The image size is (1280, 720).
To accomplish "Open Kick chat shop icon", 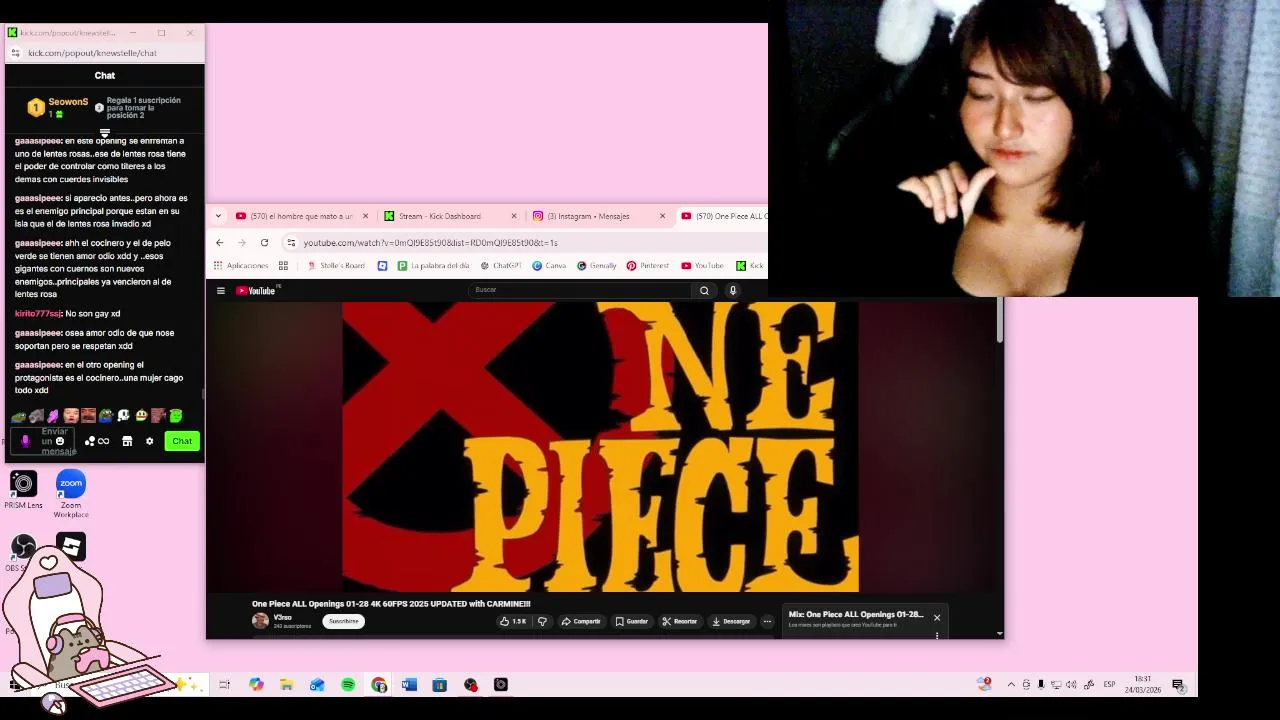I will pyautogui.click(x=127, y=441).
